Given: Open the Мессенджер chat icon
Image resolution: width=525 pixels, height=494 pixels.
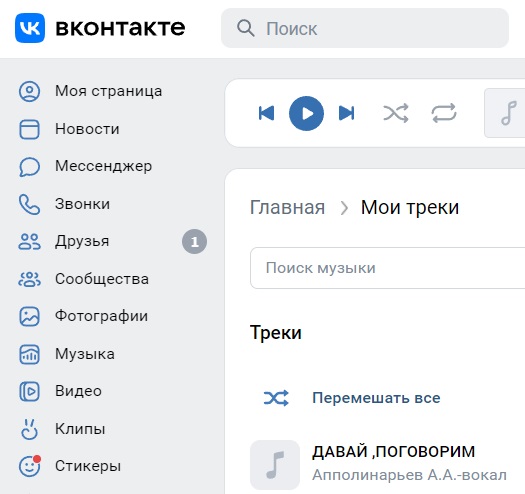Looking at the screenshot, I should pos(29,166).
